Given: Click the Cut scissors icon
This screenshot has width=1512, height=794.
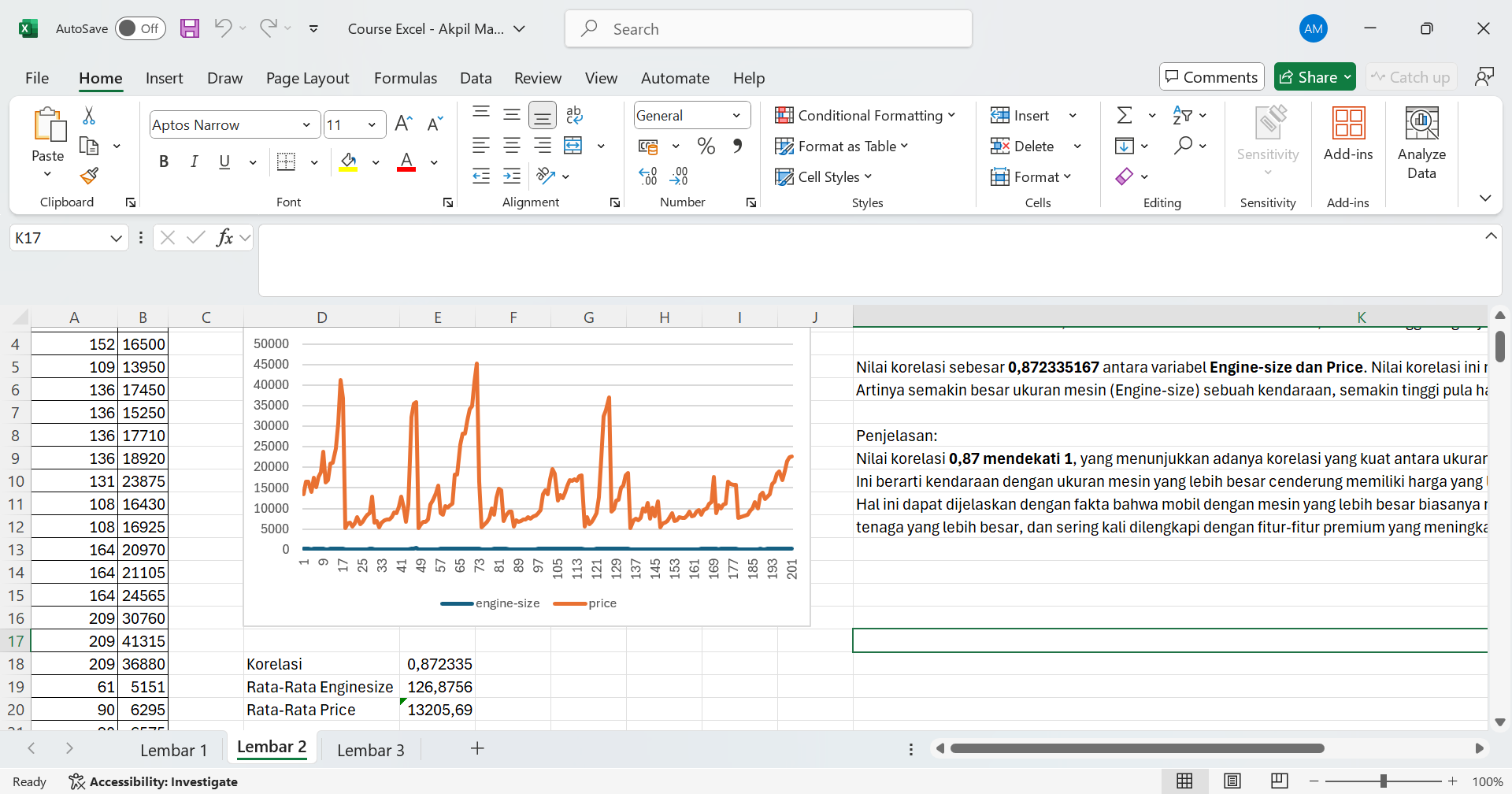Looking at the screenshot, I should pos(89,116).
